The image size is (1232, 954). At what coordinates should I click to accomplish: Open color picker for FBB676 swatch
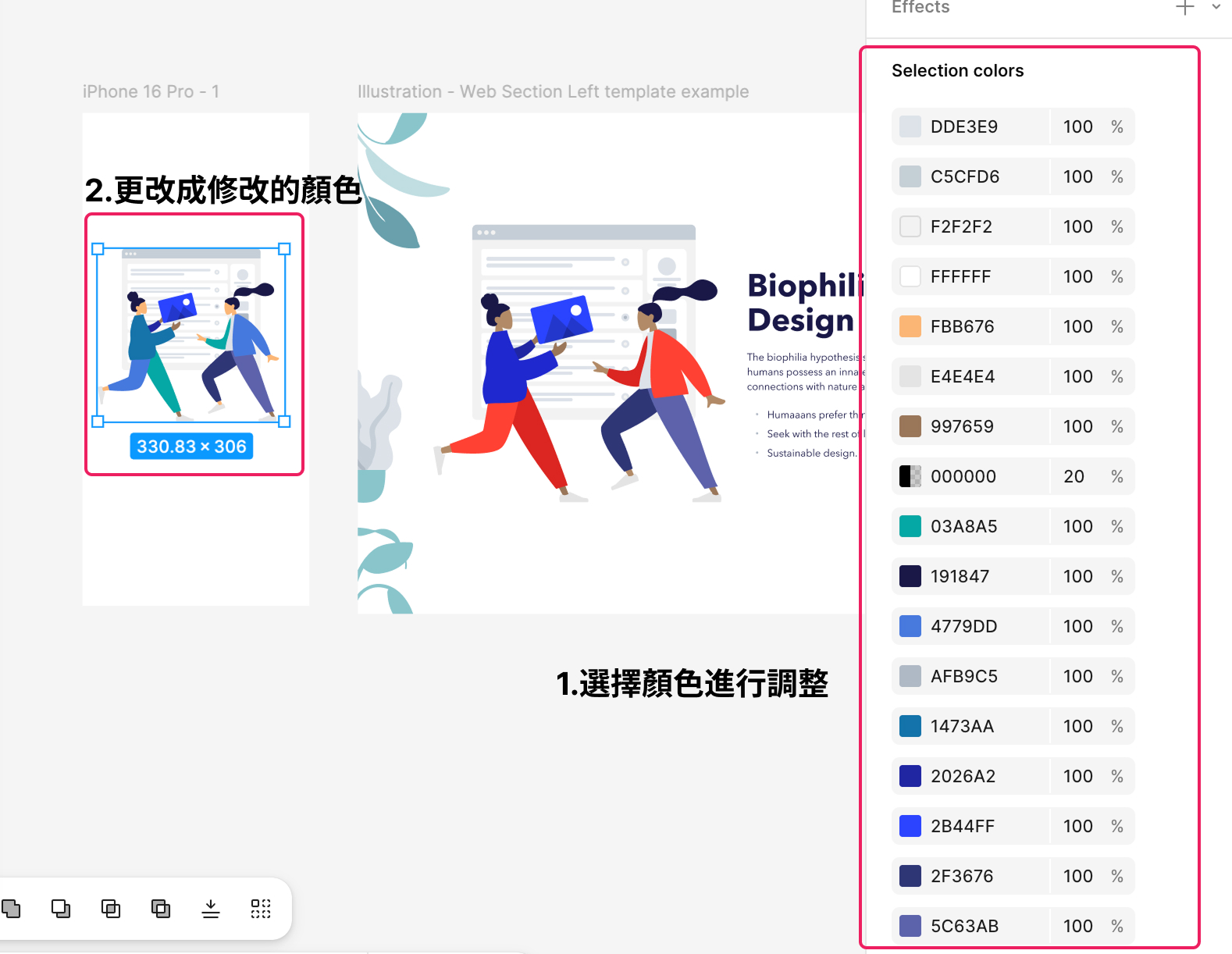tap(910, 326)
